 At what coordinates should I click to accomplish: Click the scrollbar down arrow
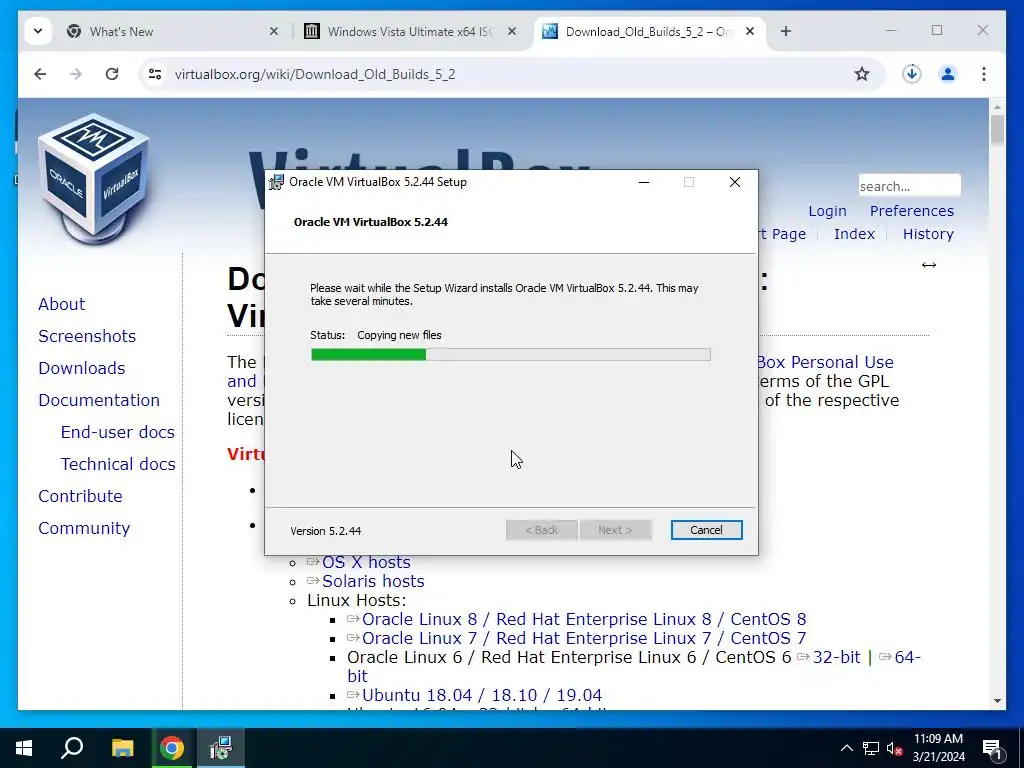(x=997, y=701)
